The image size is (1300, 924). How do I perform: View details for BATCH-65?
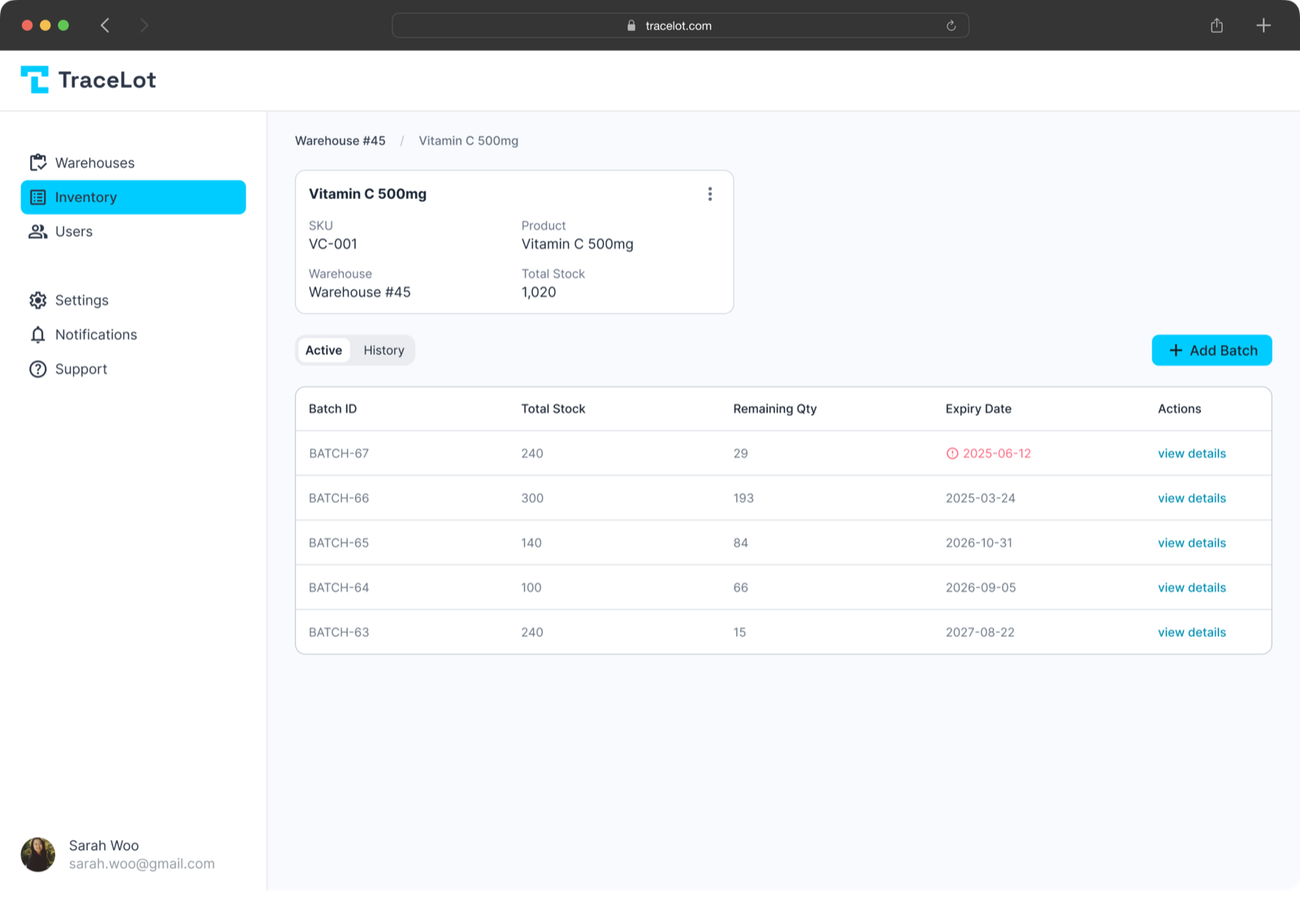pos(1191,543)
